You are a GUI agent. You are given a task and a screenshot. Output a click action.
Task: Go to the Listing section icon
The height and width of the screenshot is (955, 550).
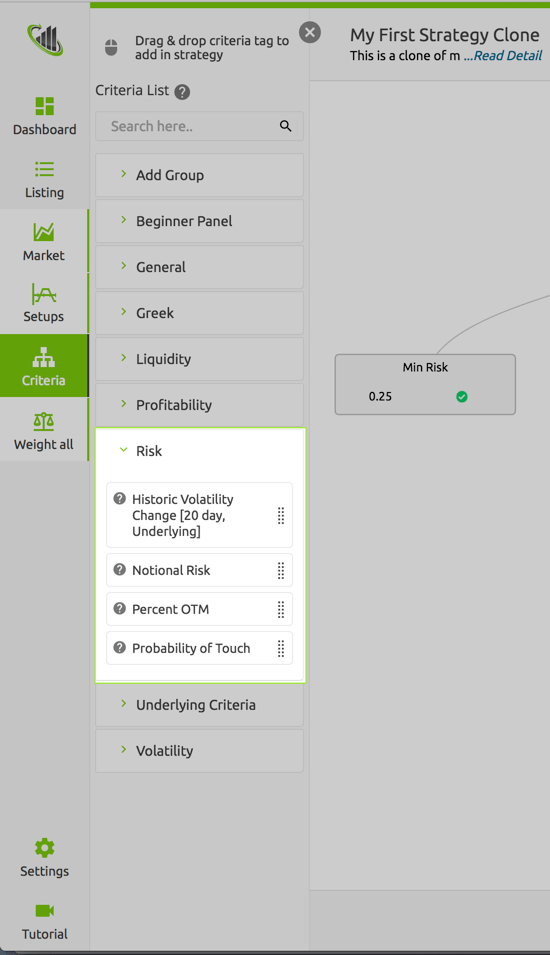coord(44,169)
